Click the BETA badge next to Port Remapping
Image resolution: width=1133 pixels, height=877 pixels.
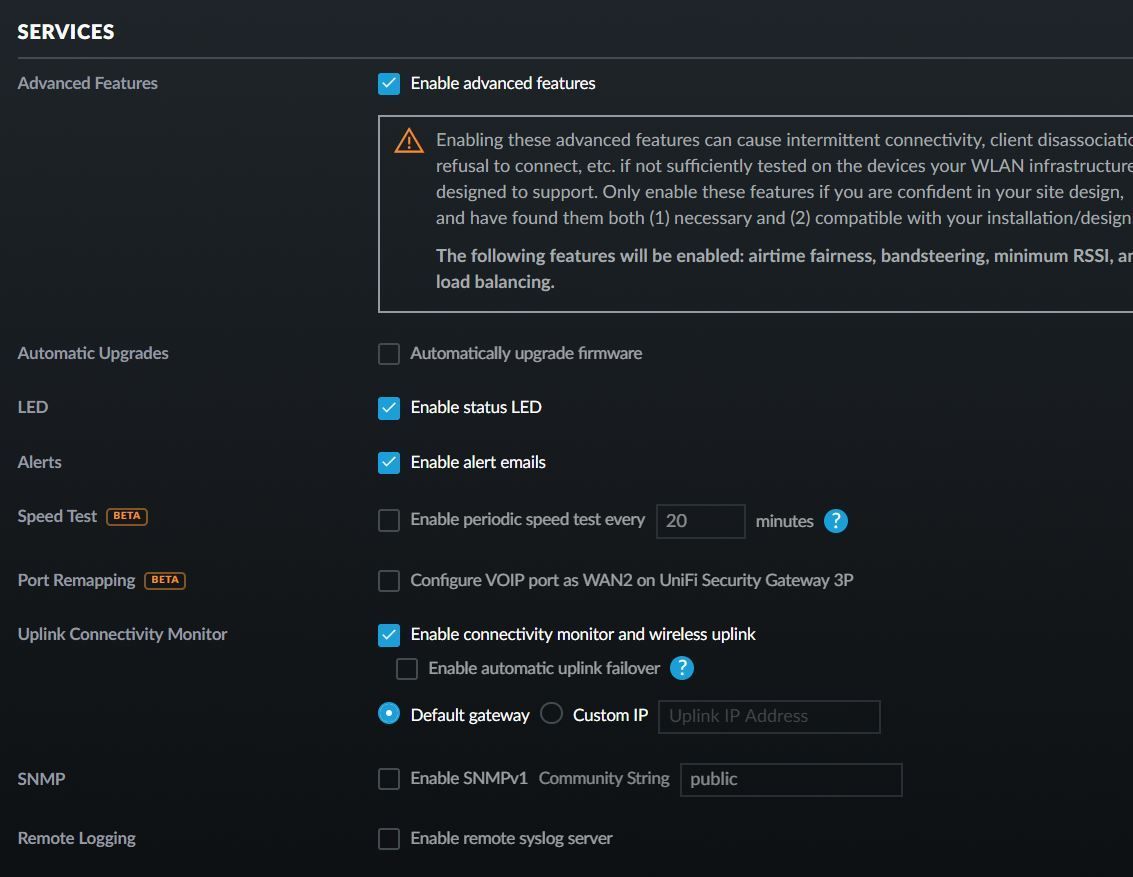[x=165, y=580]
